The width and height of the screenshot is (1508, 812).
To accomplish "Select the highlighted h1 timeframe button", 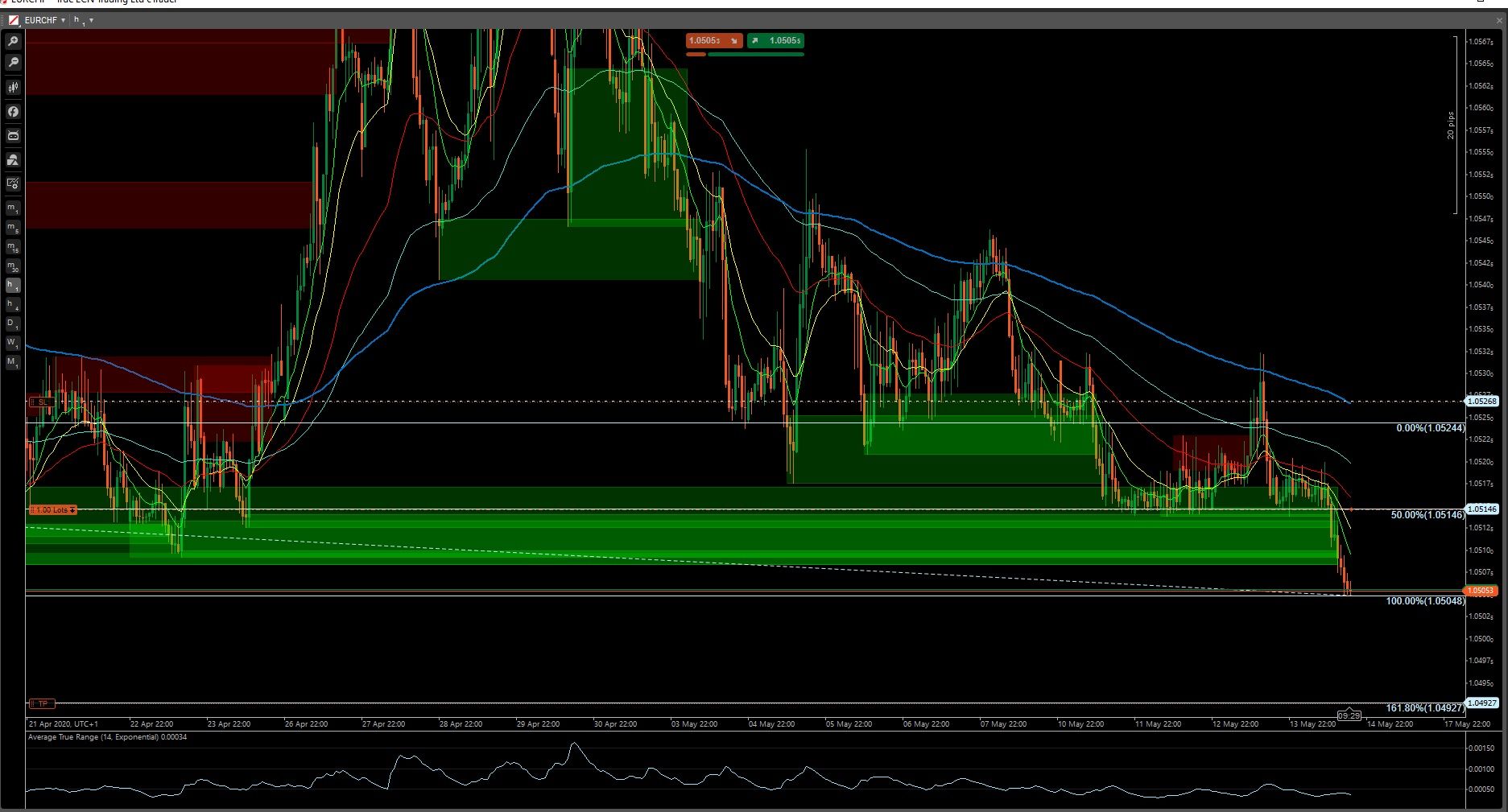I will pos(13,285).
